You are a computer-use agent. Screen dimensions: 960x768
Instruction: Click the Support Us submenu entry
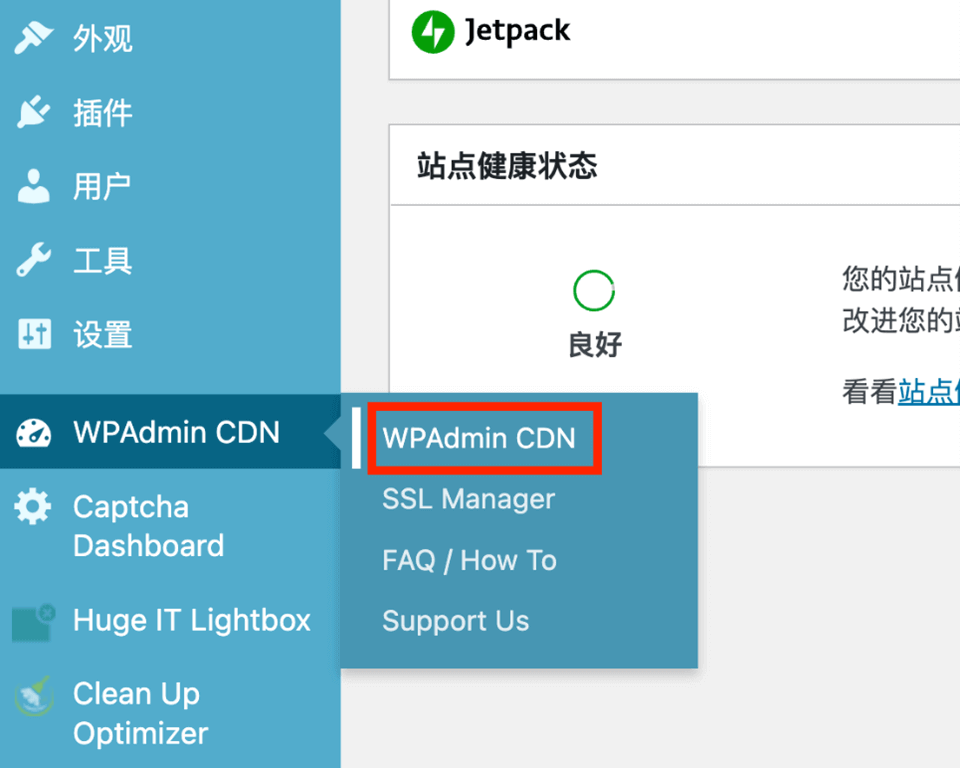[455, 621]
